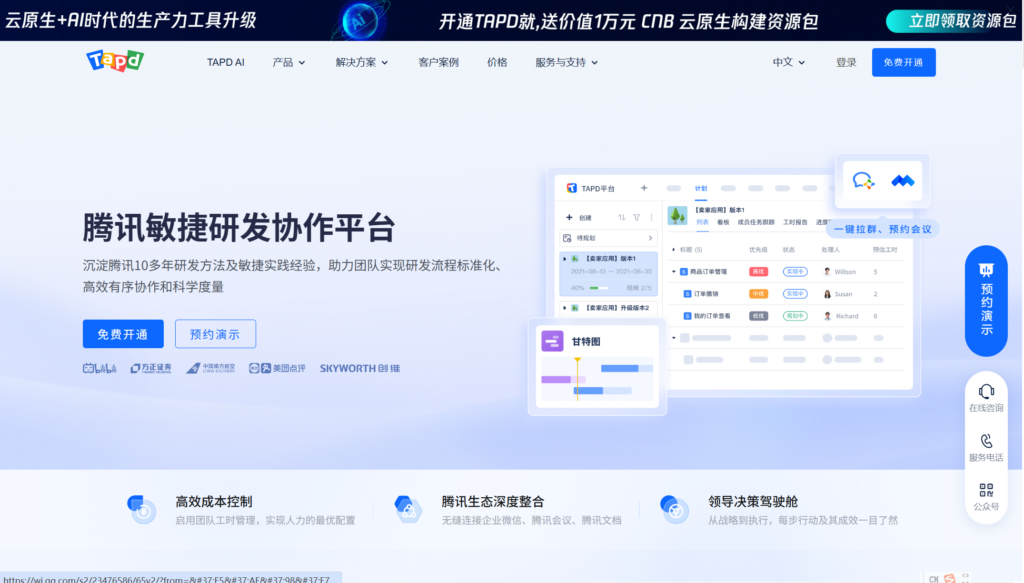Click the 高效成本控制 feature icon
1024x583 pixels.
(142, 509)
